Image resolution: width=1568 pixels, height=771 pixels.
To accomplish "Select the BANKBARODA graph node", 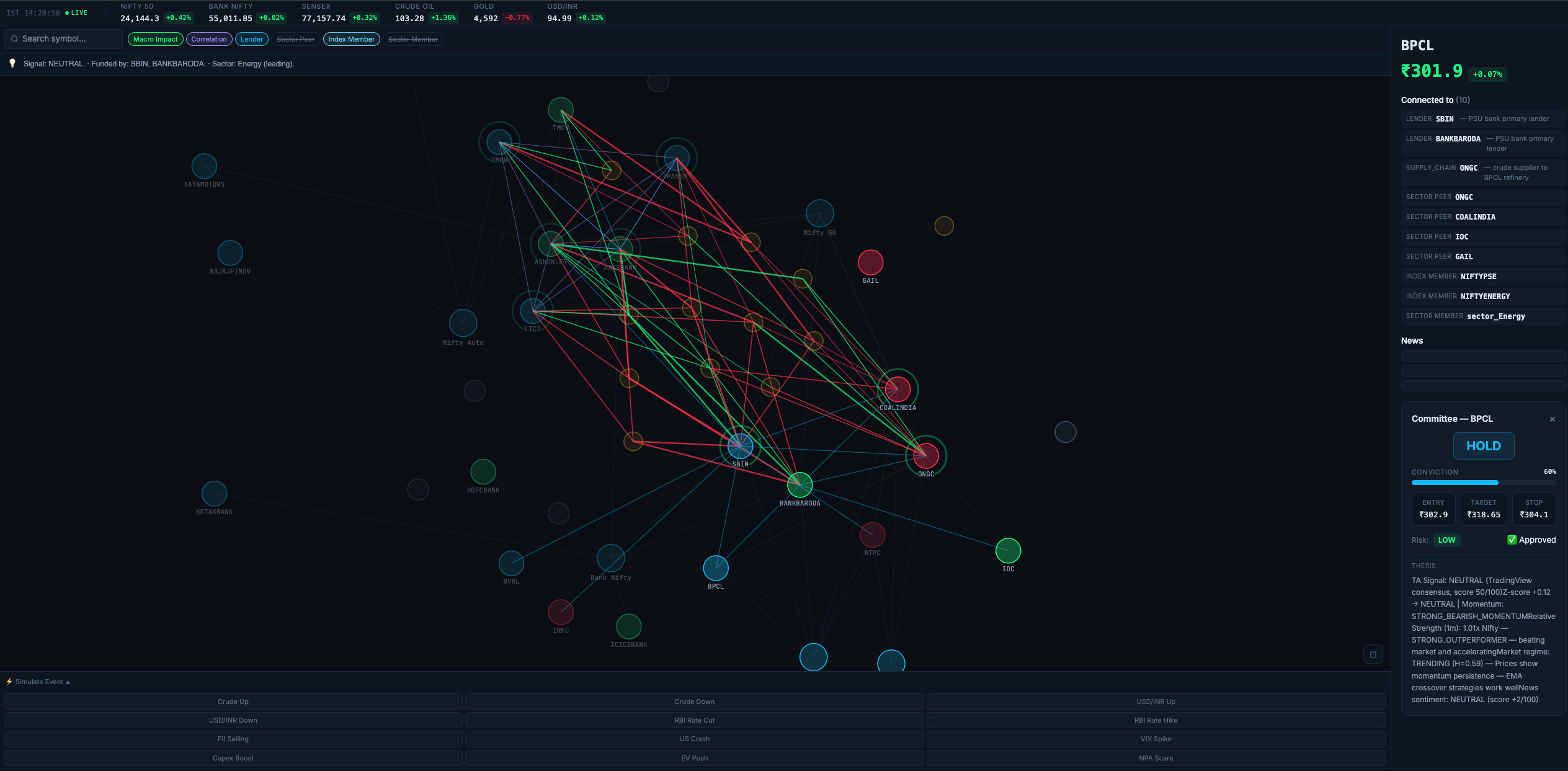I will 800,484.
